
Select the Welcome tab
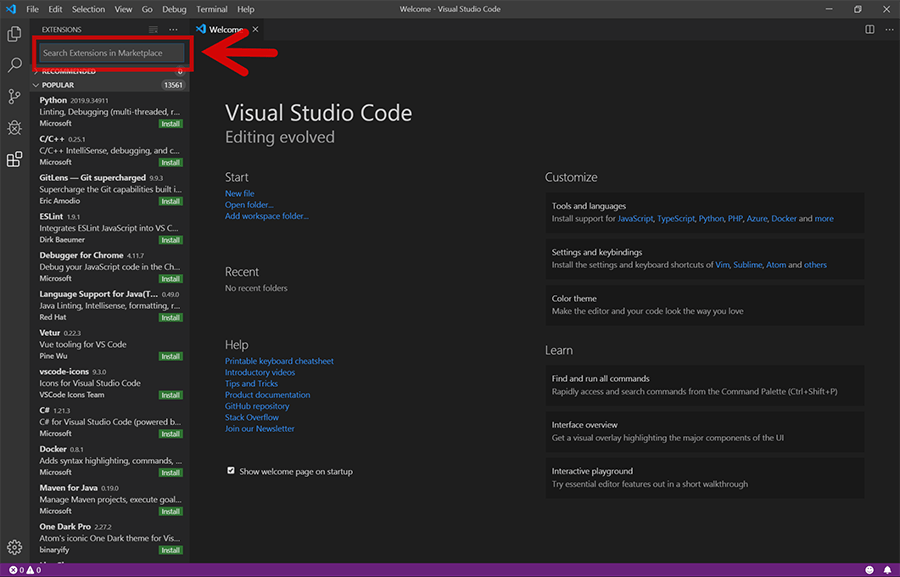226,29
